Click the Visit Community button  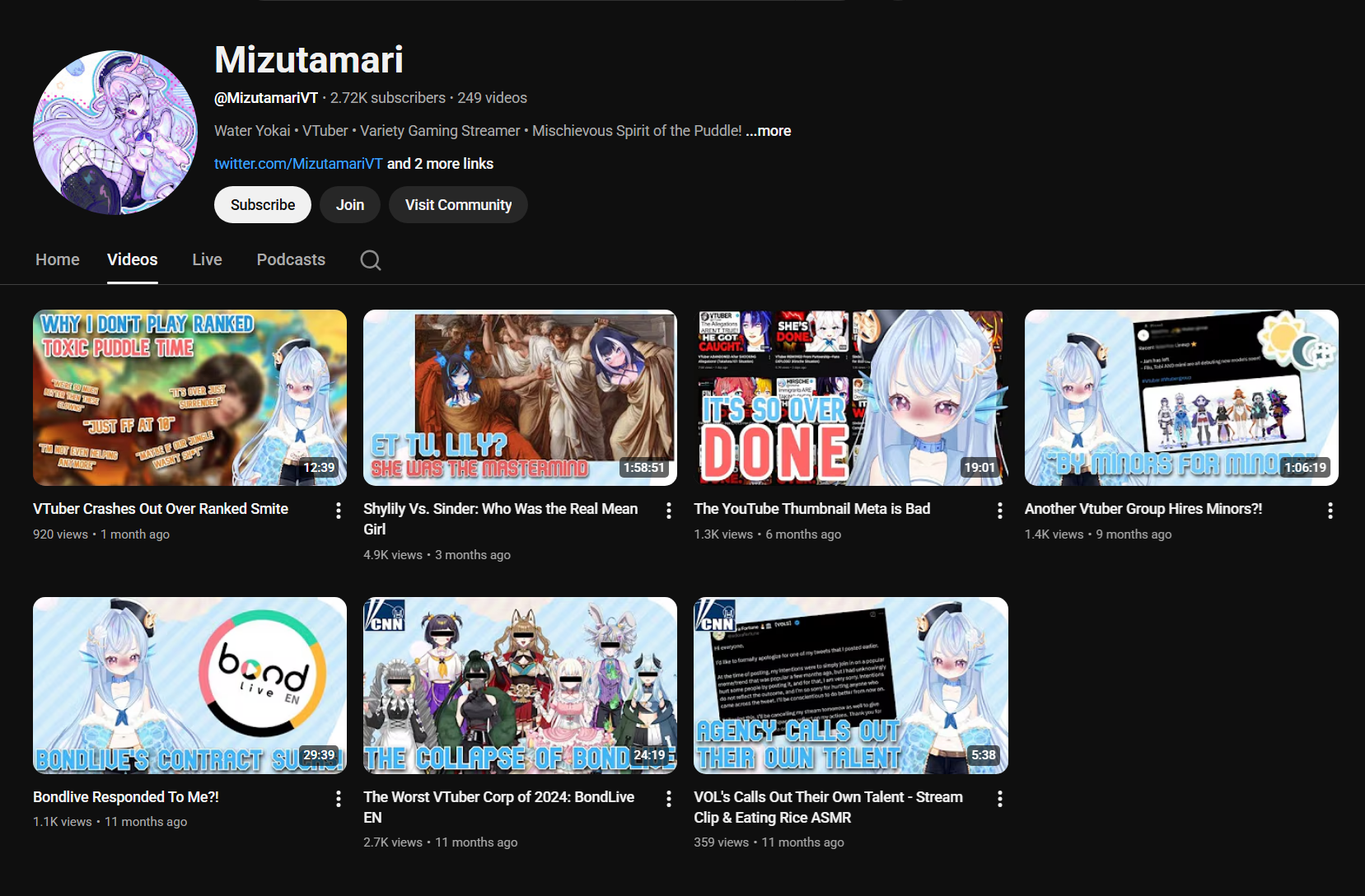tap(458, 205)
